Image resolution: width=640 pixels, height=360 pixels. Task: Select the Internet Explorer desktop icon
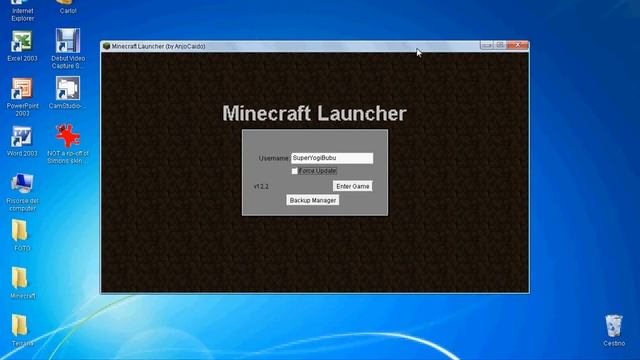pos(22,11)
